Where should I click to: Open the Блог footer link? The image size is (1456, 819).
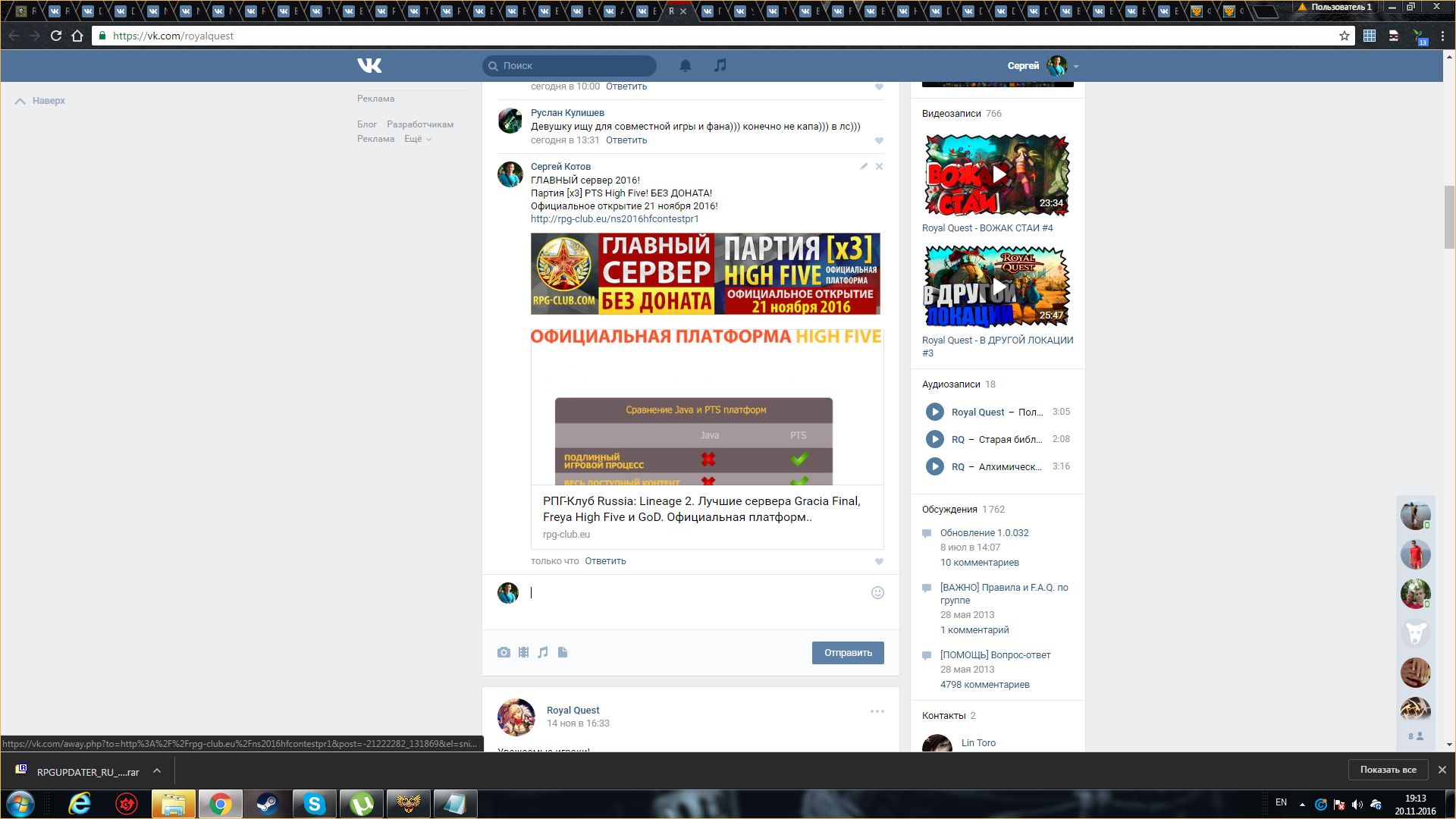coord(367,124)
